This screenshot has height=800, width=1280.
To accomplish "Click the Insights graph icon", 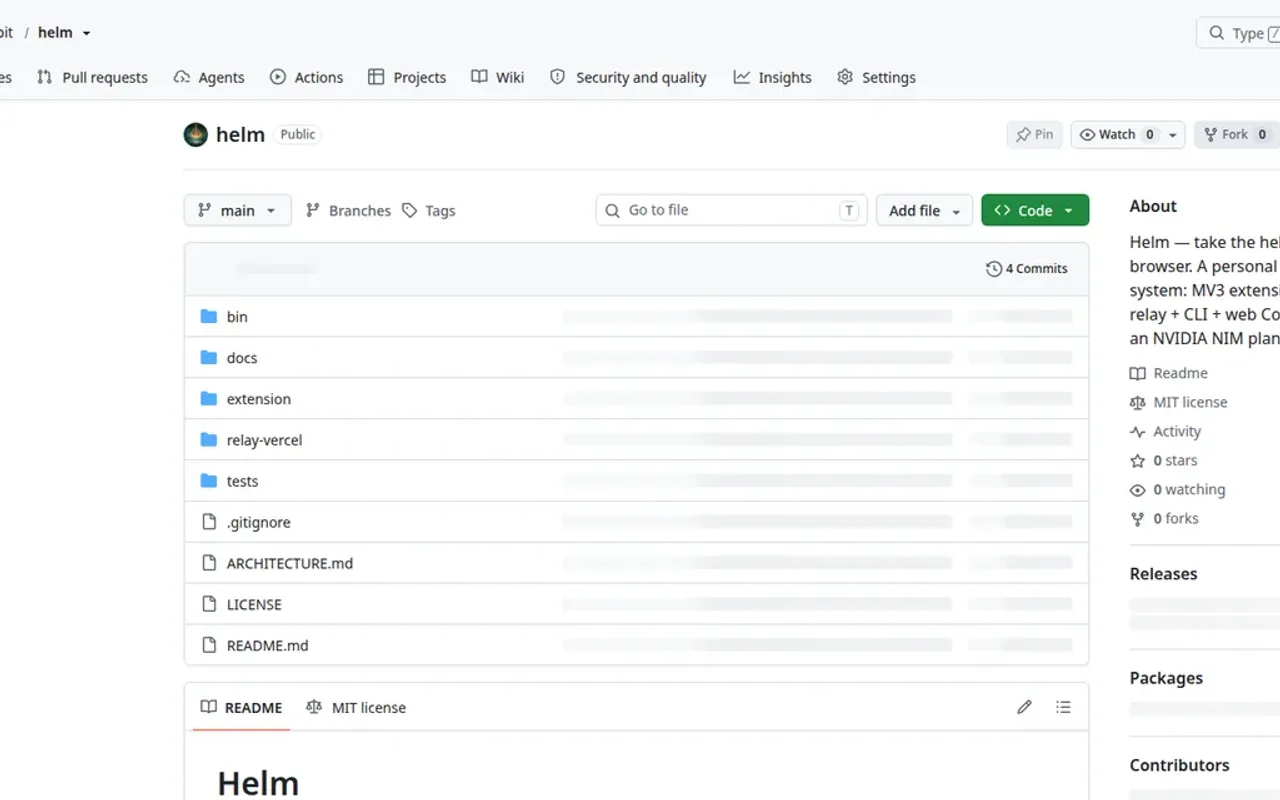I will click(x=741, y=77).
